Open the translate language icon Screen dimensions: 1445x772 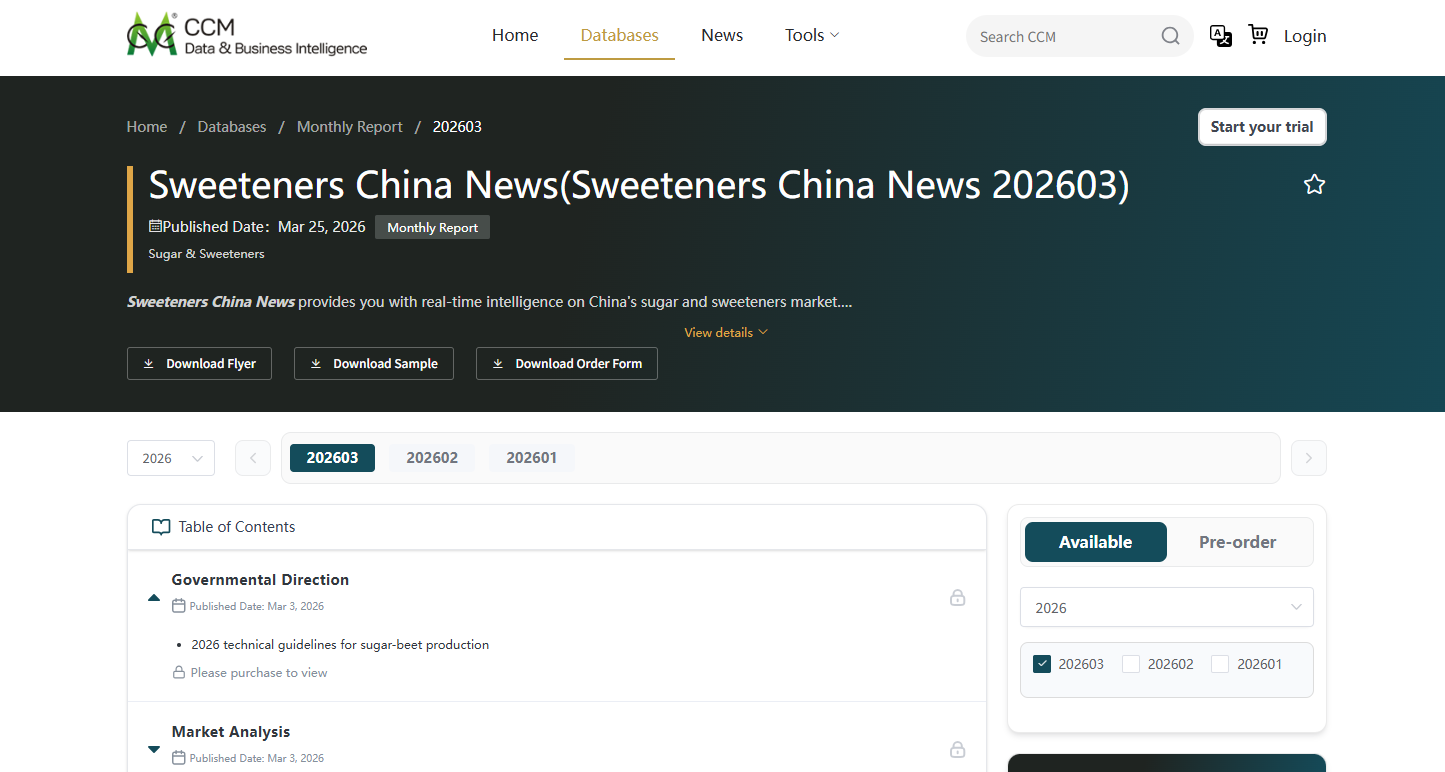pyautogui.click(x=1220, y=35)
